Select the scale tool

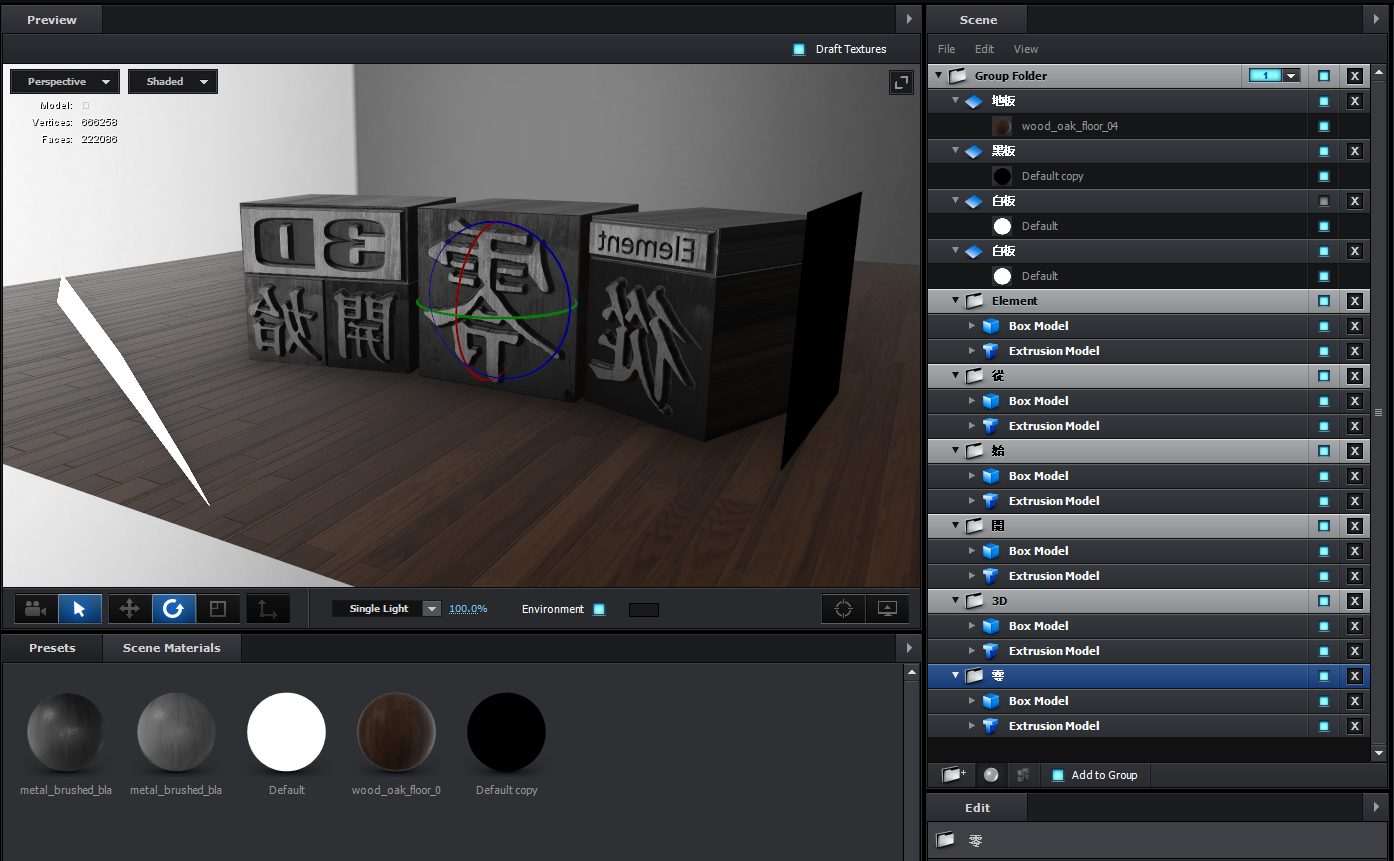(217, 608)
